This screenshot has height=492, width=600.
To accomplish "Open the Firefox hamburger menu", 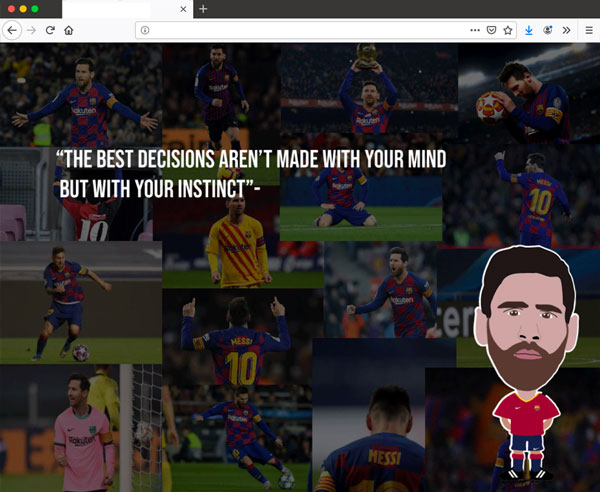I will click(x=589, y=30).
